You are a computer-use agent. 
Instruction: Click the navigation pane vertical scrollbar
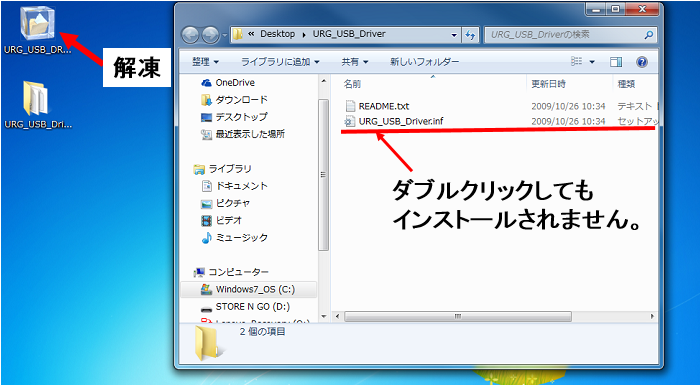324,175
